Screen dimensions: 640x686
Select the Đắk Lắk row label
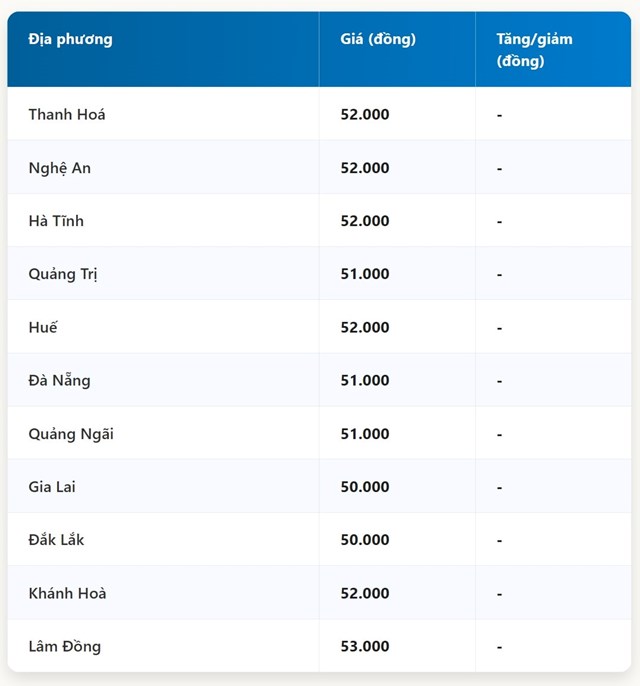(x=56, y=540)
